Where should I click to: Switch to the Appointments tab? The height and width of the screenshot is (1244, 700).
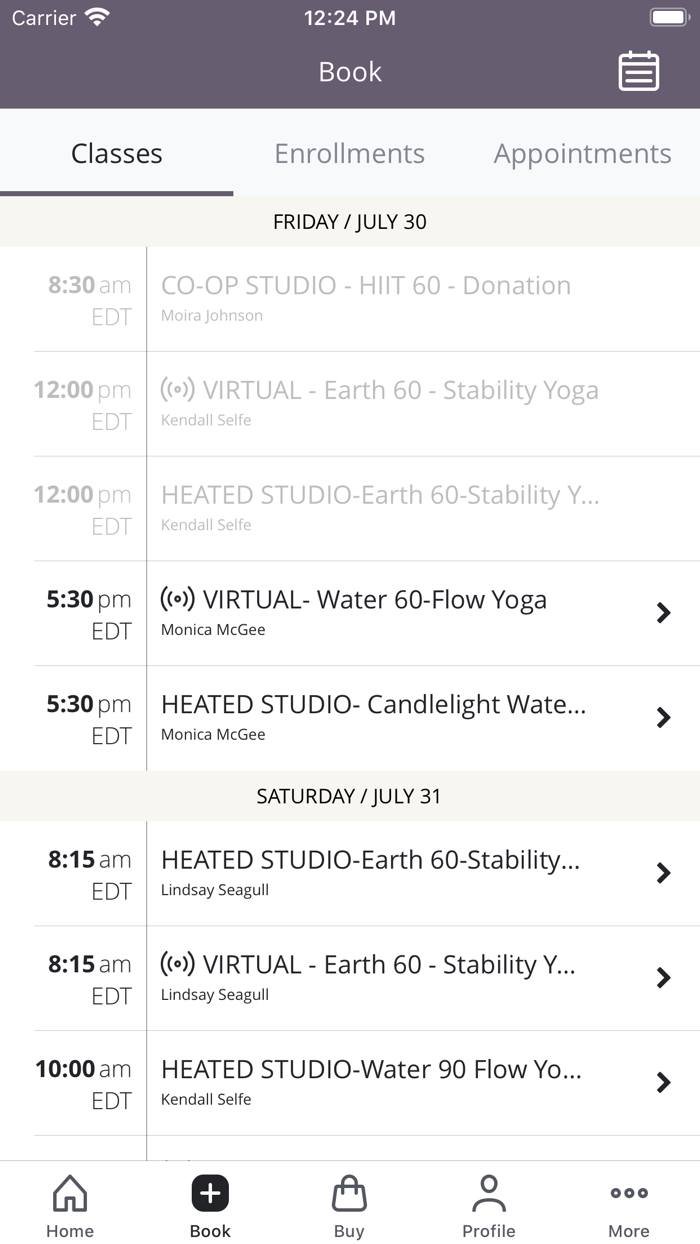[581, 153]
